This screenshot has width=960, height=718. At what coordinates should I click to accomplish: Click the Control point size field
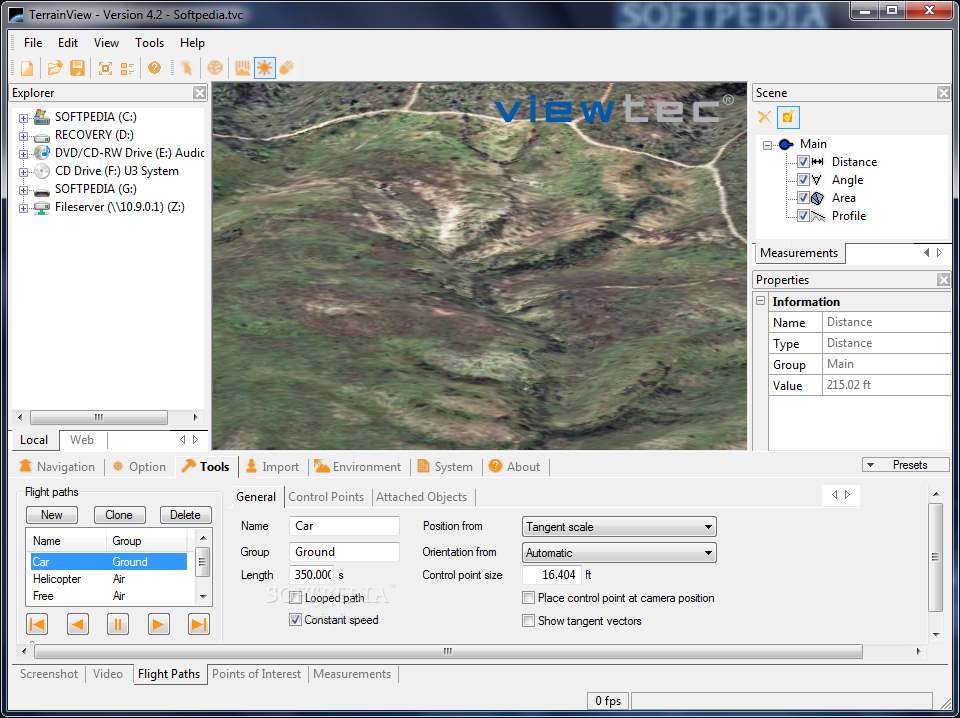pyautogui.click(x=552, y=575)
